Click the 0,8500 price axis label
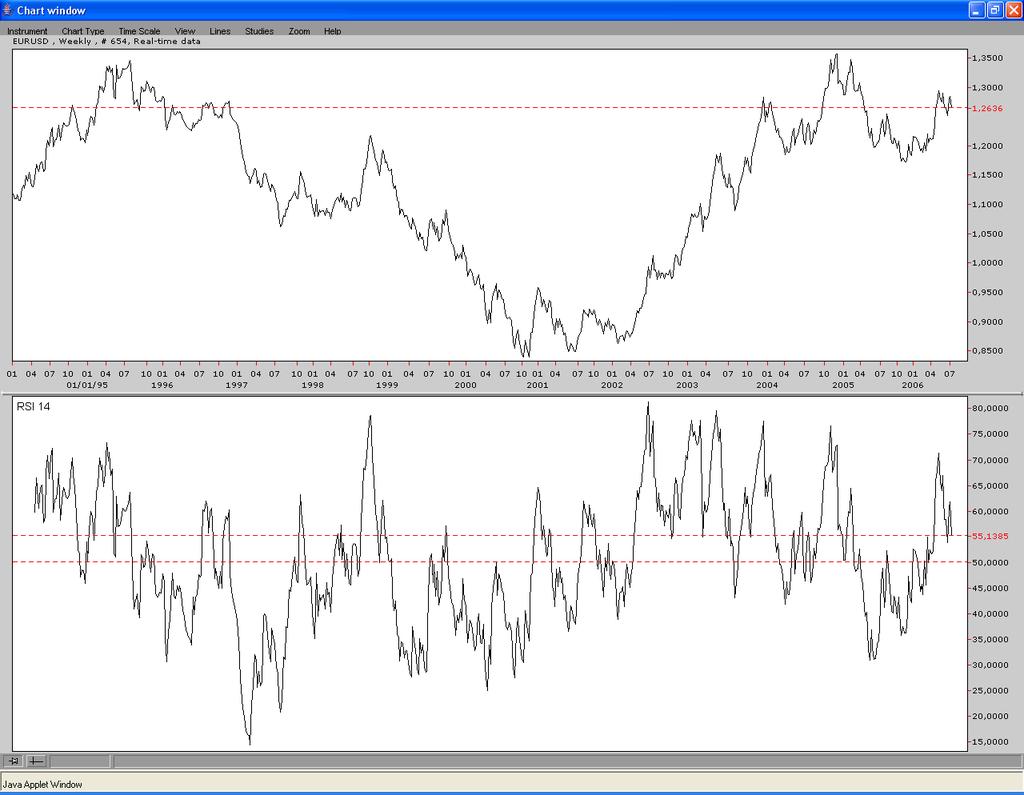Image resolution: width=1024 pixels, height=795 pixels. tap(987, 351)
